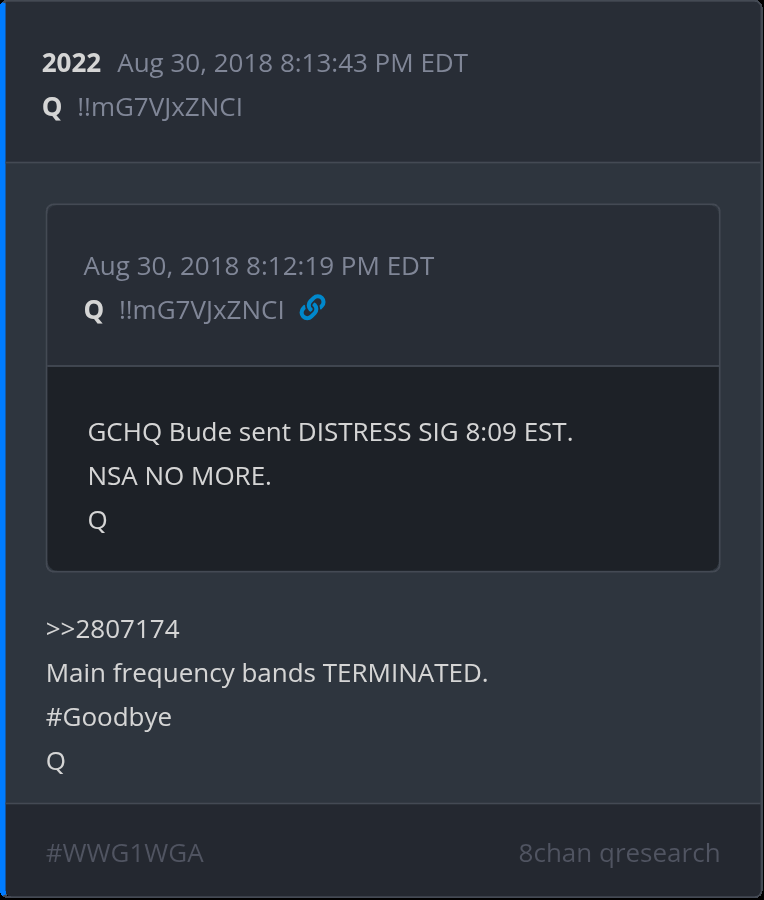Click the Main frequency bands TERMINATED text
Image resolution: width=764 pixels, height=900 pixels.
tap(267, 673)
